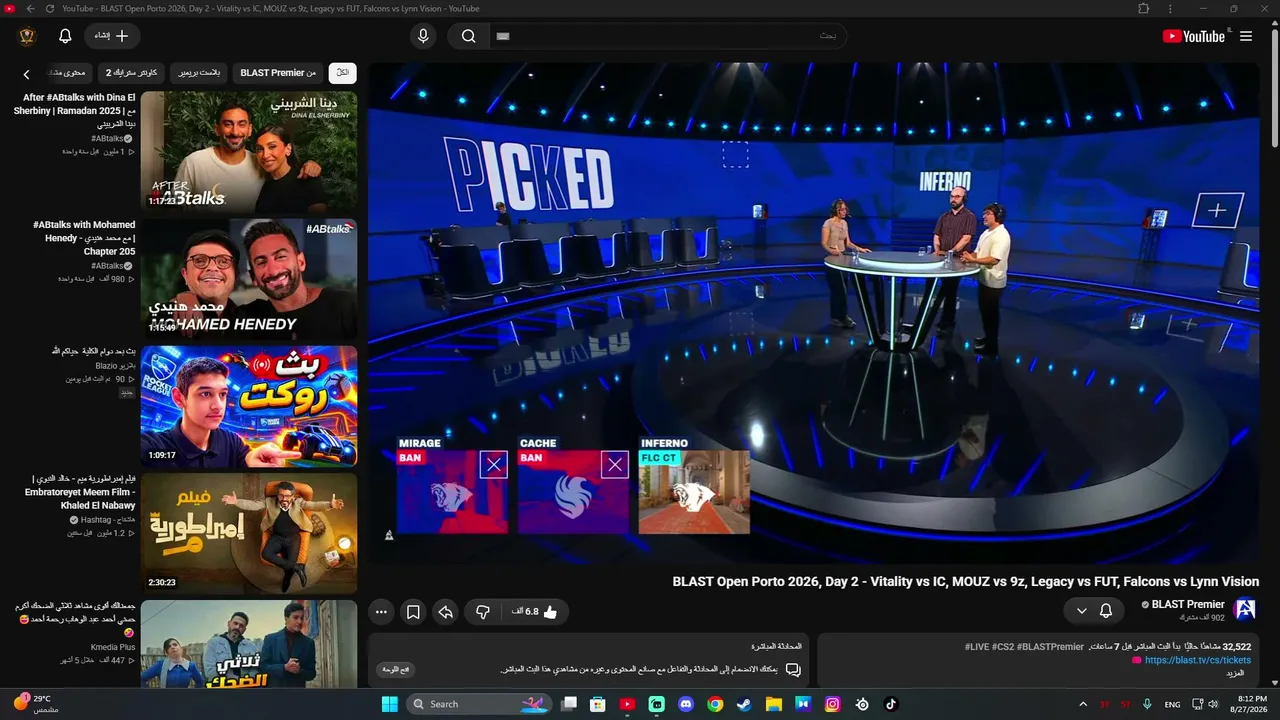This screenshot has width=1280, height=720.
Task: Open live chat panel button 'فتح اللوحة'
Action: click(396, 669)
